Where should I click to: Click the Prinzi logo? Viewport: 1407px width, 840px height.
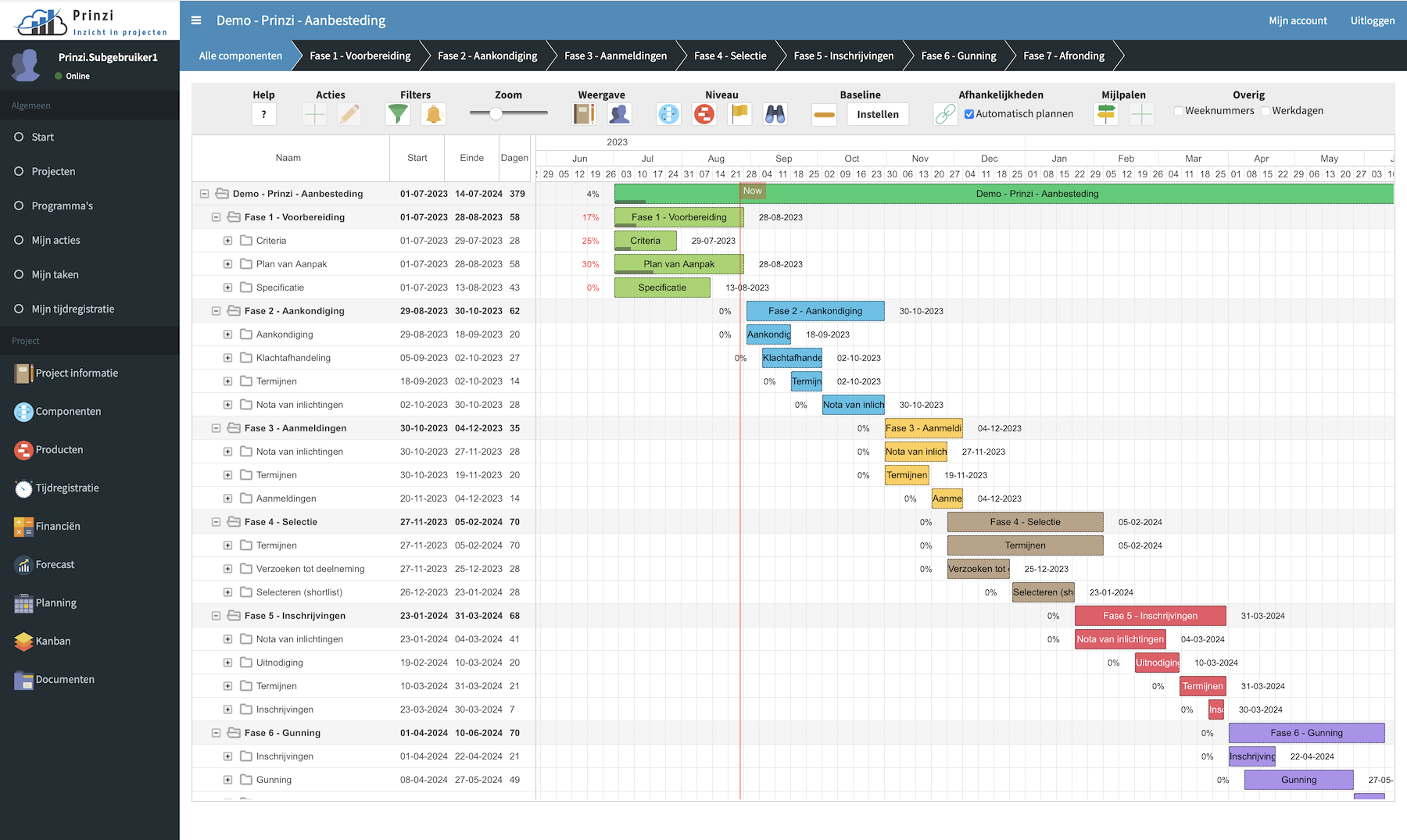[x=90, y=21]
